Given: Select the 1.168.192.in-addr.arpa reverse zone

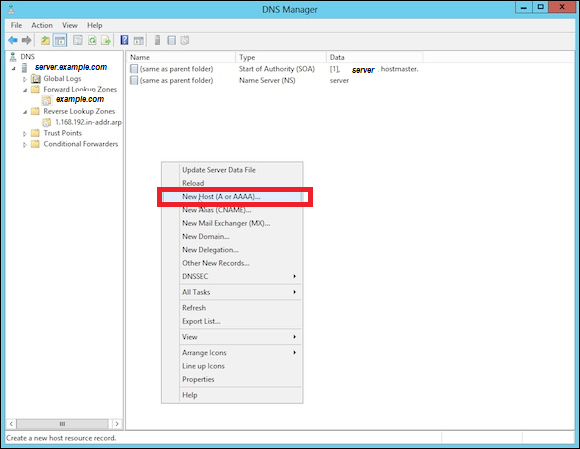Looking at the screenshot, I should click(x=88, y=122).
